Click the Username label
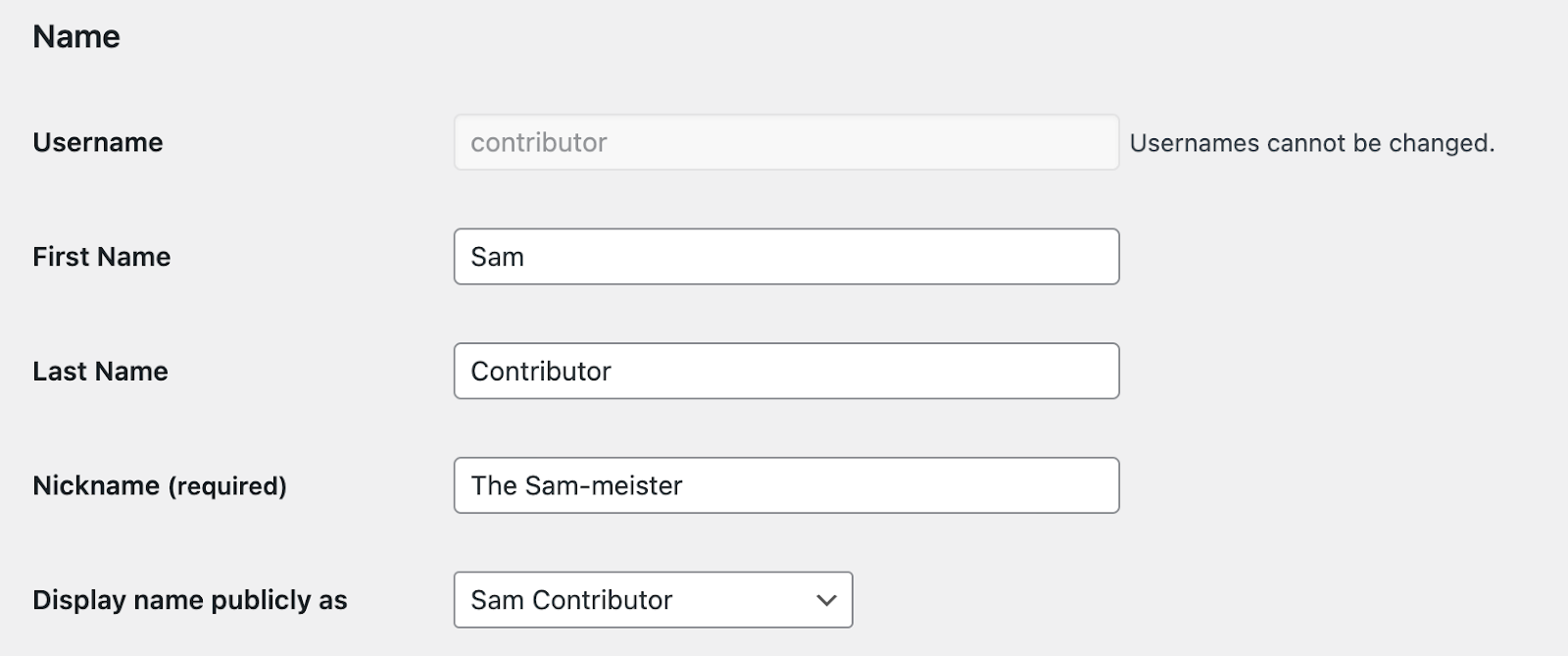Screen dimensions: 1568x656 click(x=98, y=142)
